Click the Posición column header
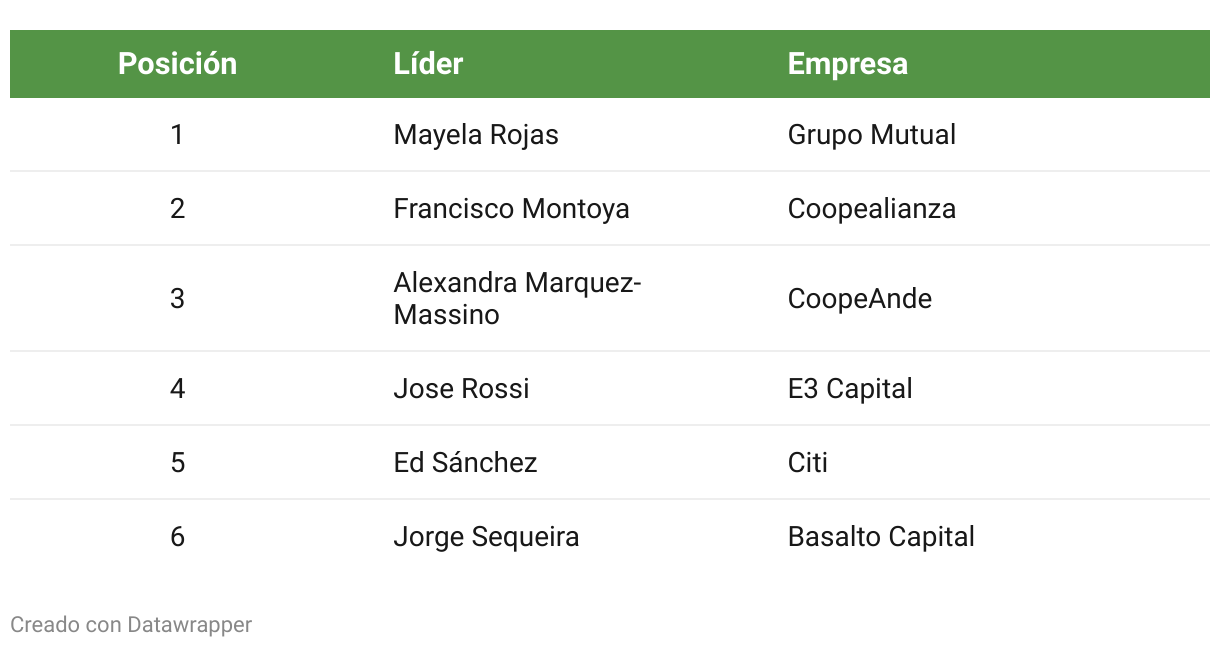 [x=177, y=64]
